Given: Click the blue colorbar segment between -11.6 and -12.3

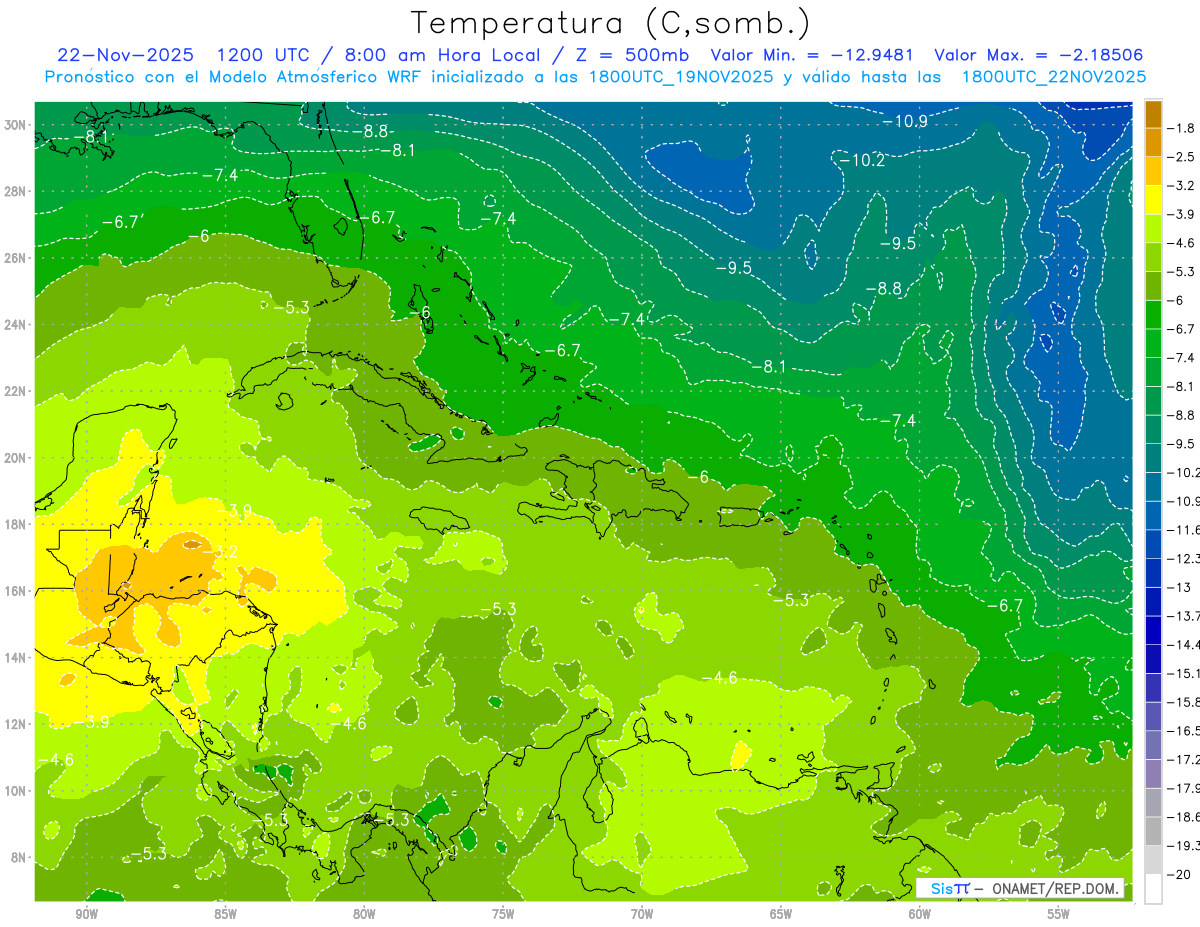Looking at the screenshot, I should tap(1153, 544).
